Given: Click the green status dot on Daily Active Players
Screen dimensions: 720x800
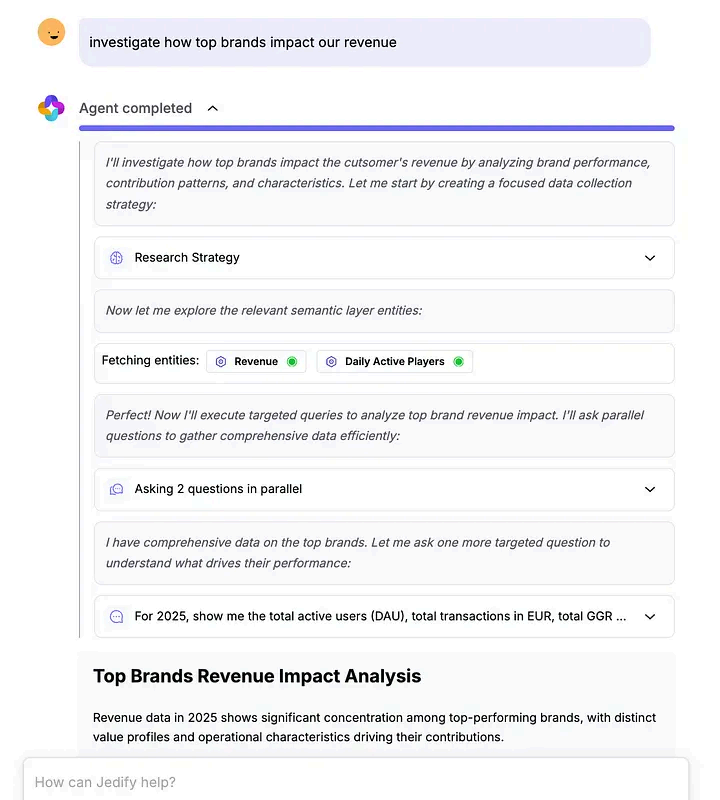Looking at the screenshot, I should [x=459, y=362].
